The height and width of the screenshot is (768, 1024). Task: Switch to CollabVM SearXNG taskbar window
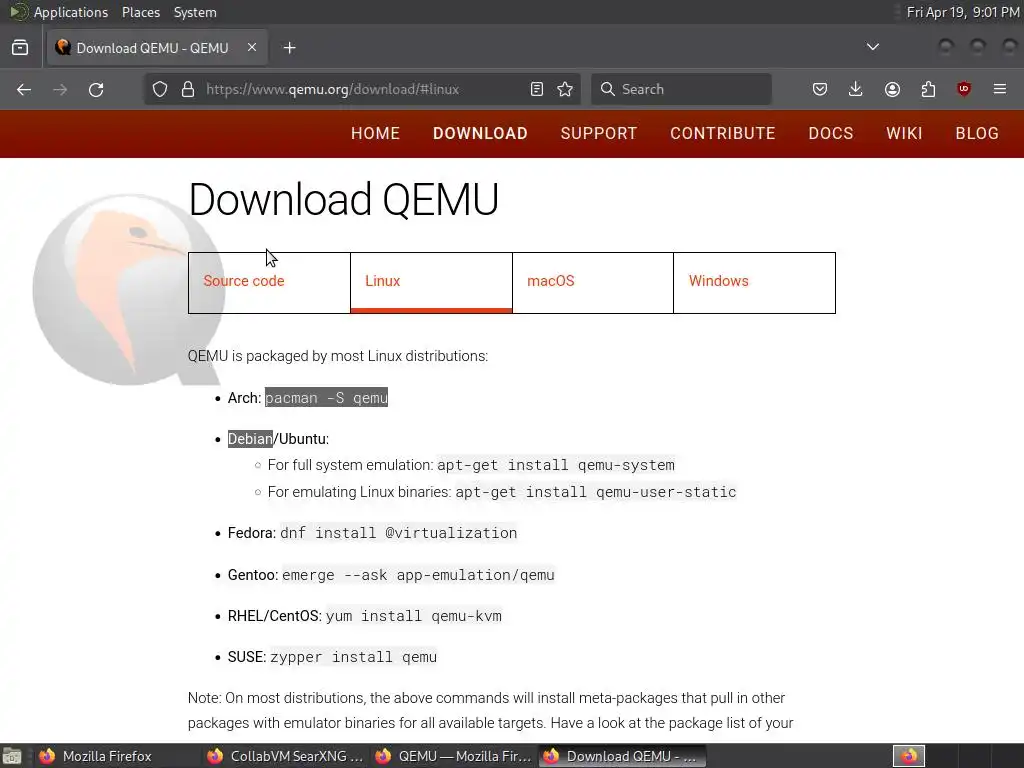click(285, 756)
